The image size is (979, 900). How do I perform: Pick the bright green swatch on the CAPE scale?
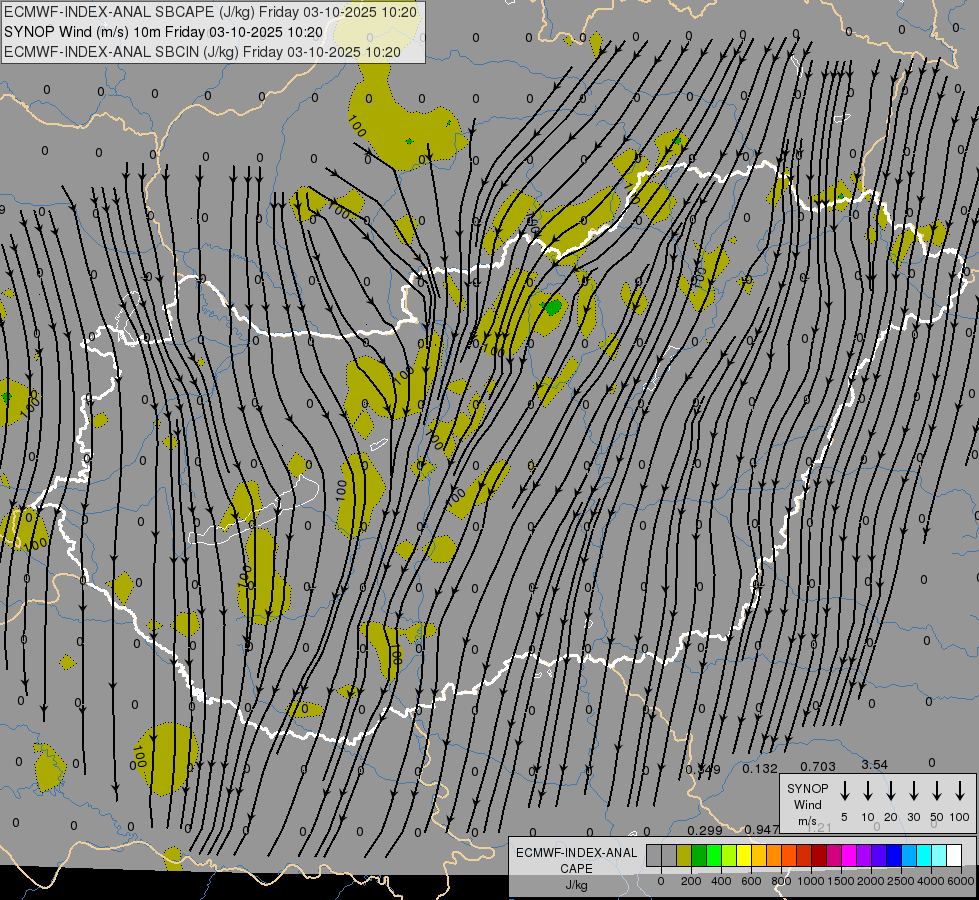(x=714, y=855)
